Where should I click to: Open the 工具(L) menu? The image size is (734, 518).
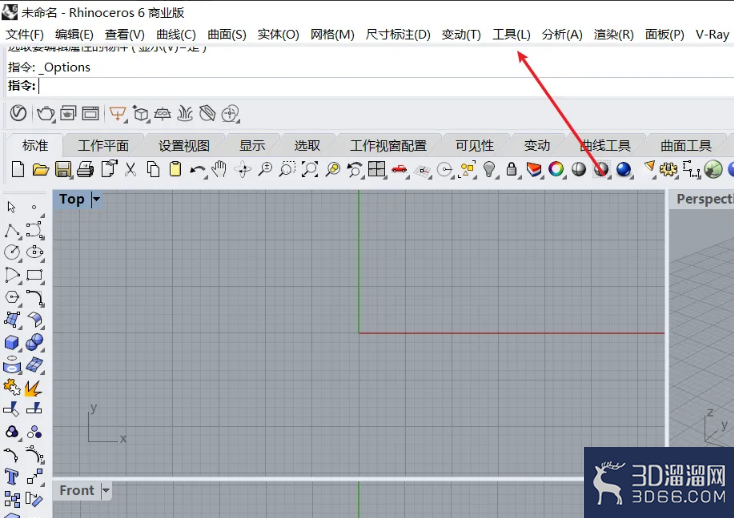pos(511,35)
